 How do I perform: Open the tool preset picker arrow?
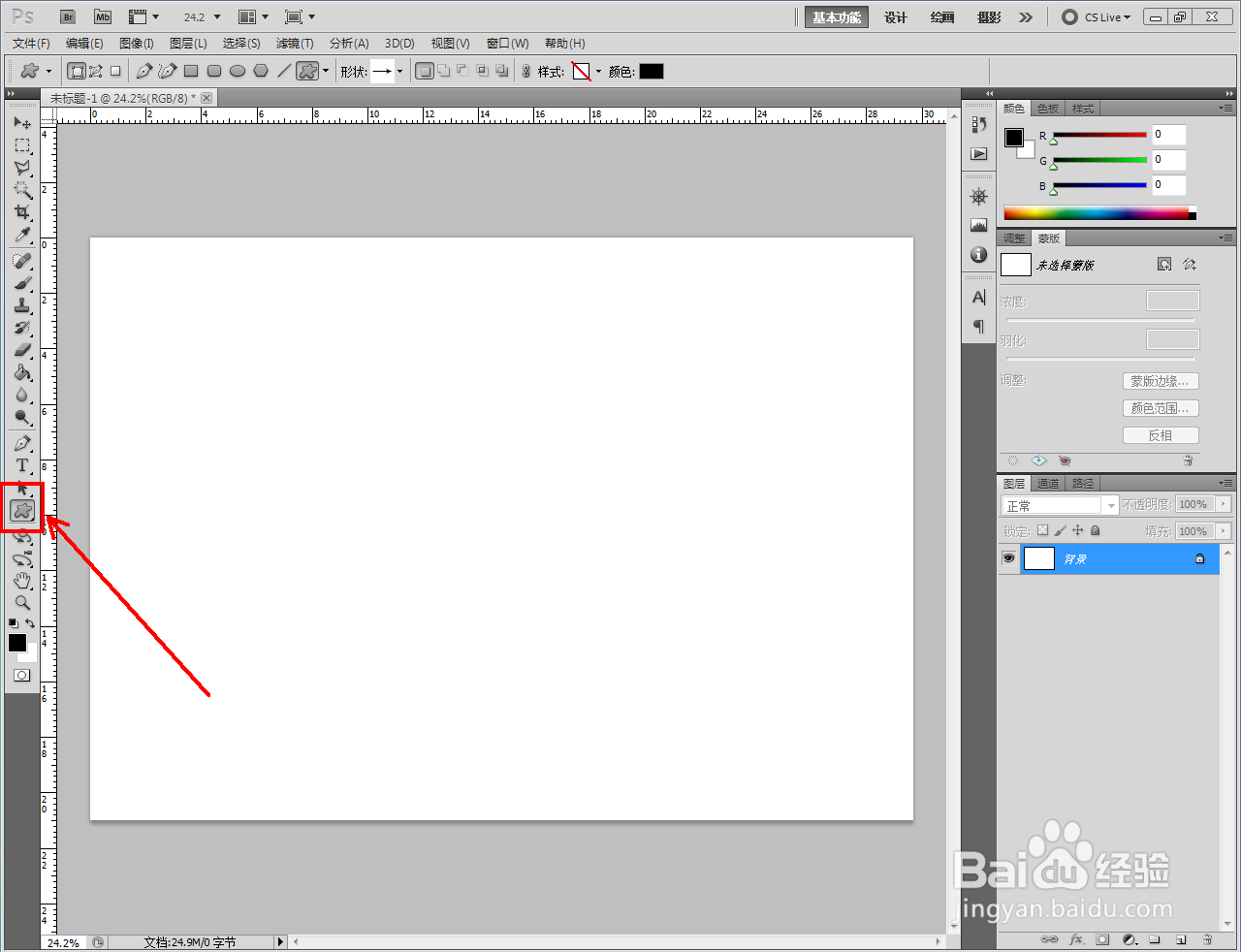48,72
